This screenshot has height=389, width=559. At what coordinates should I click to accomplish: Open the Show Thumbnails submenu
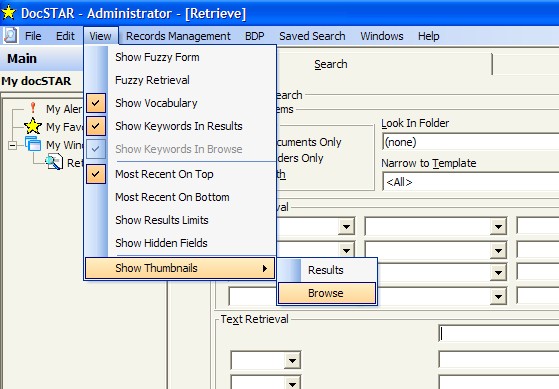pos(180,268)
